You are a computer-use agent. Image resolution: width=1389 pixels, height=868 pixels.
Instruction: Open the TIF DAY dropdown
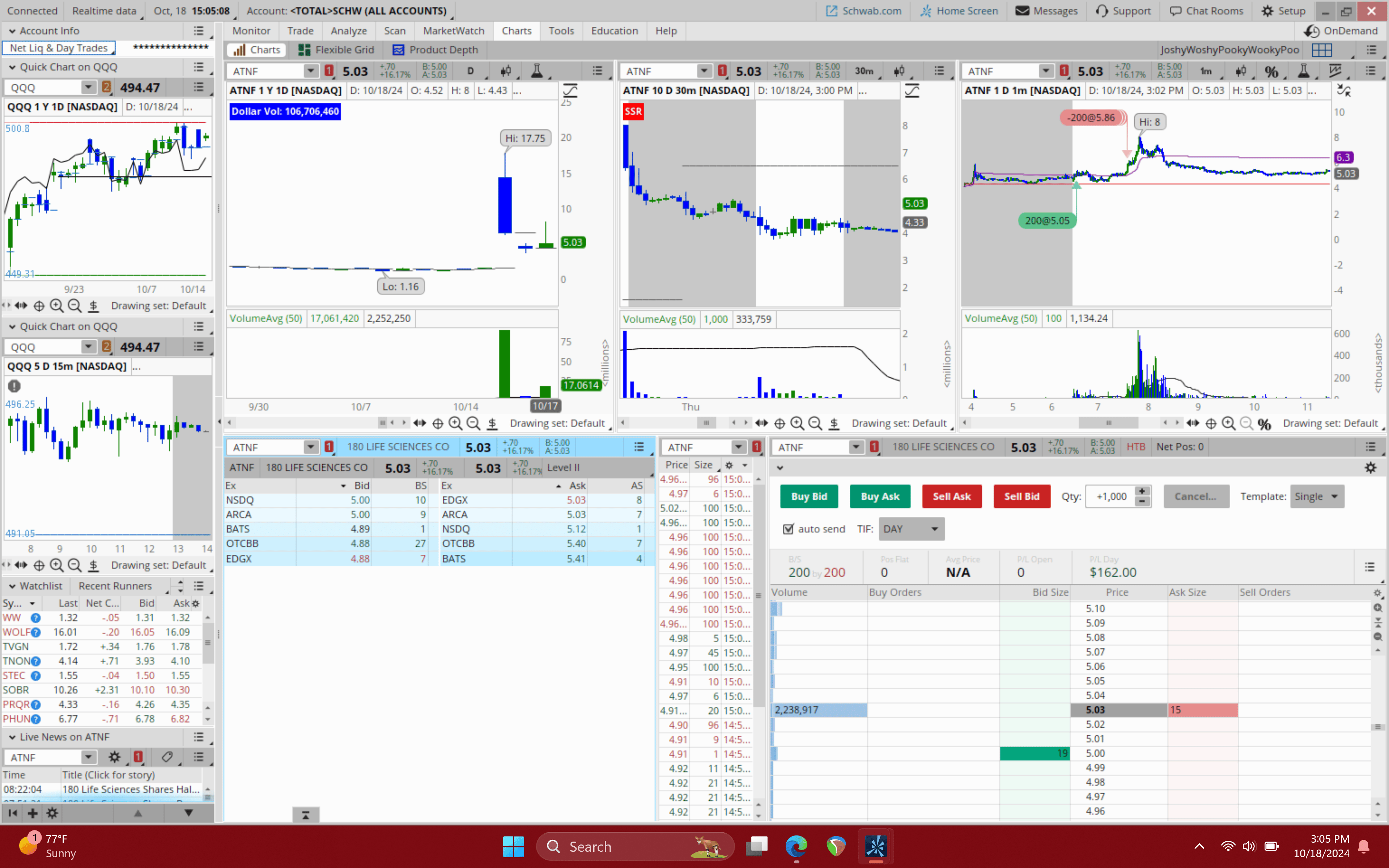(912, 529)
